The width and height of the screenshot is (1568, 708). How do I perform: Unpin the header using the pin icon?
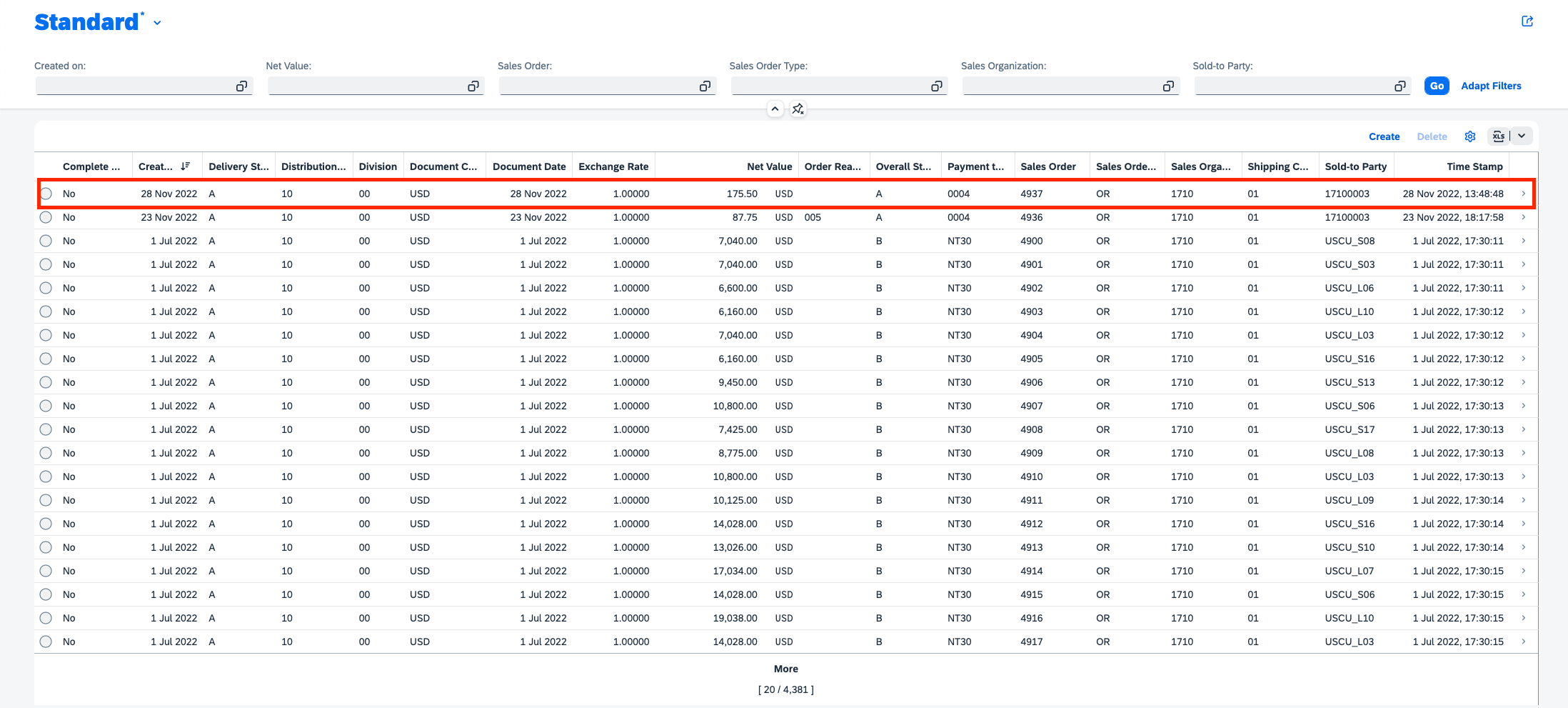(x=798, y=109)
